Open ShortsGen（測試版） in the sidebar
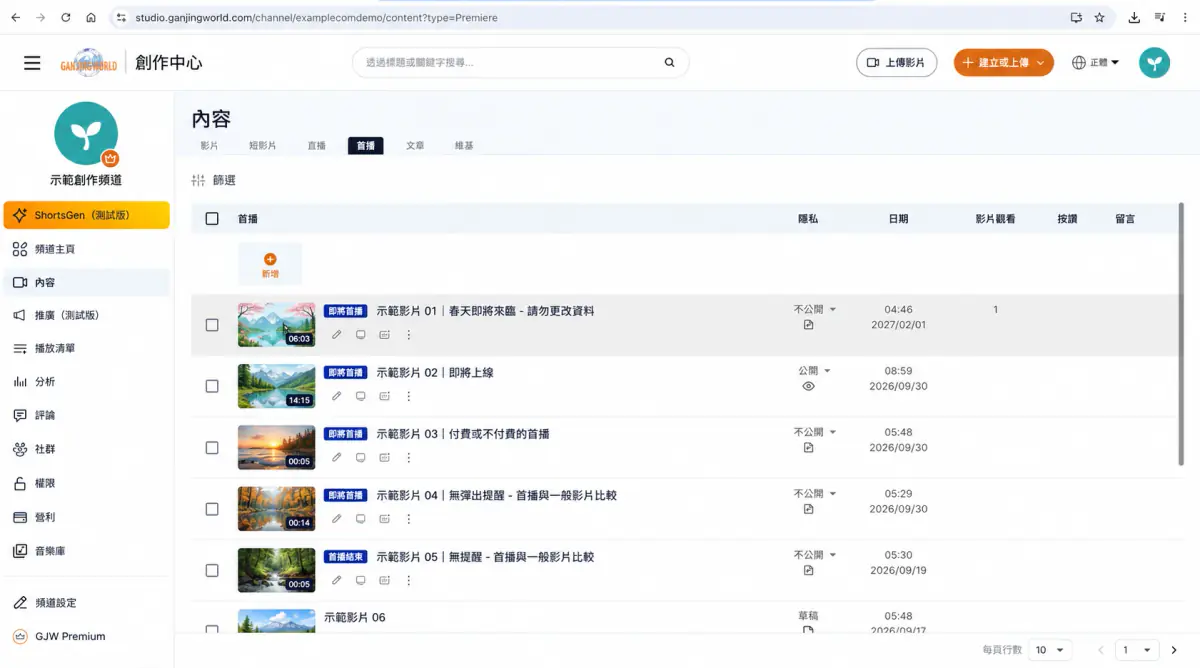The image size is (1200, 668). (86, 215)
